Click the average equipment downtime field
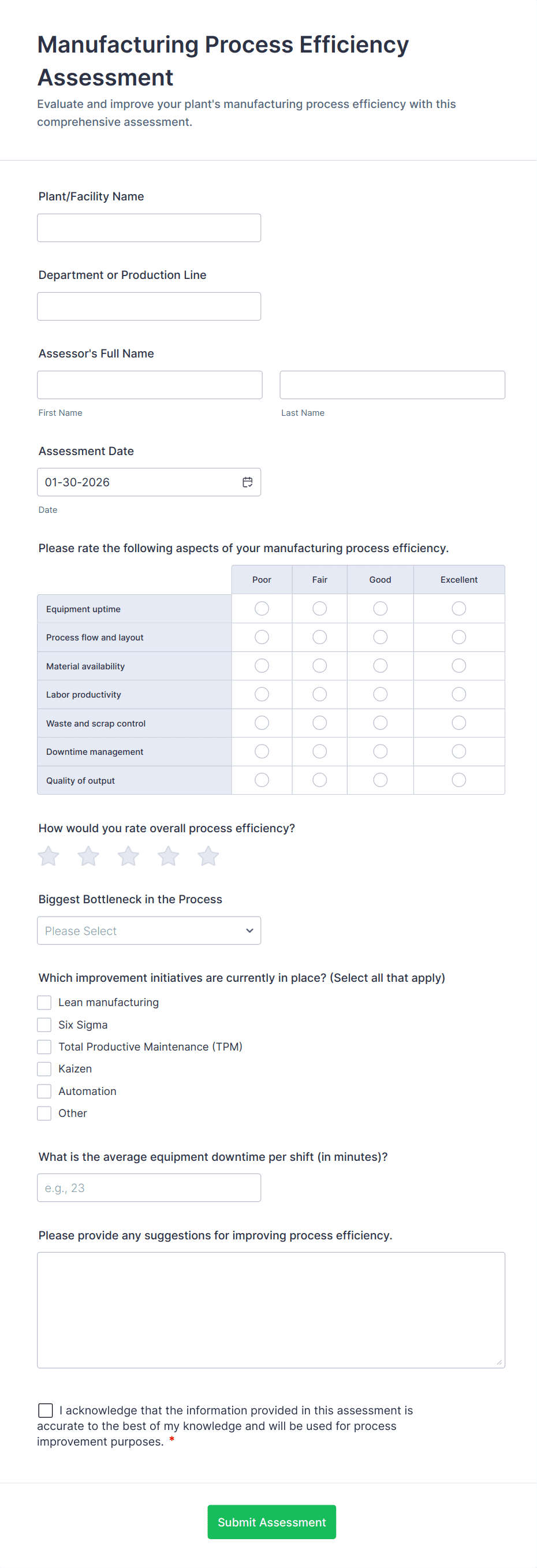537x1568 pixels. pos(149,1187)
